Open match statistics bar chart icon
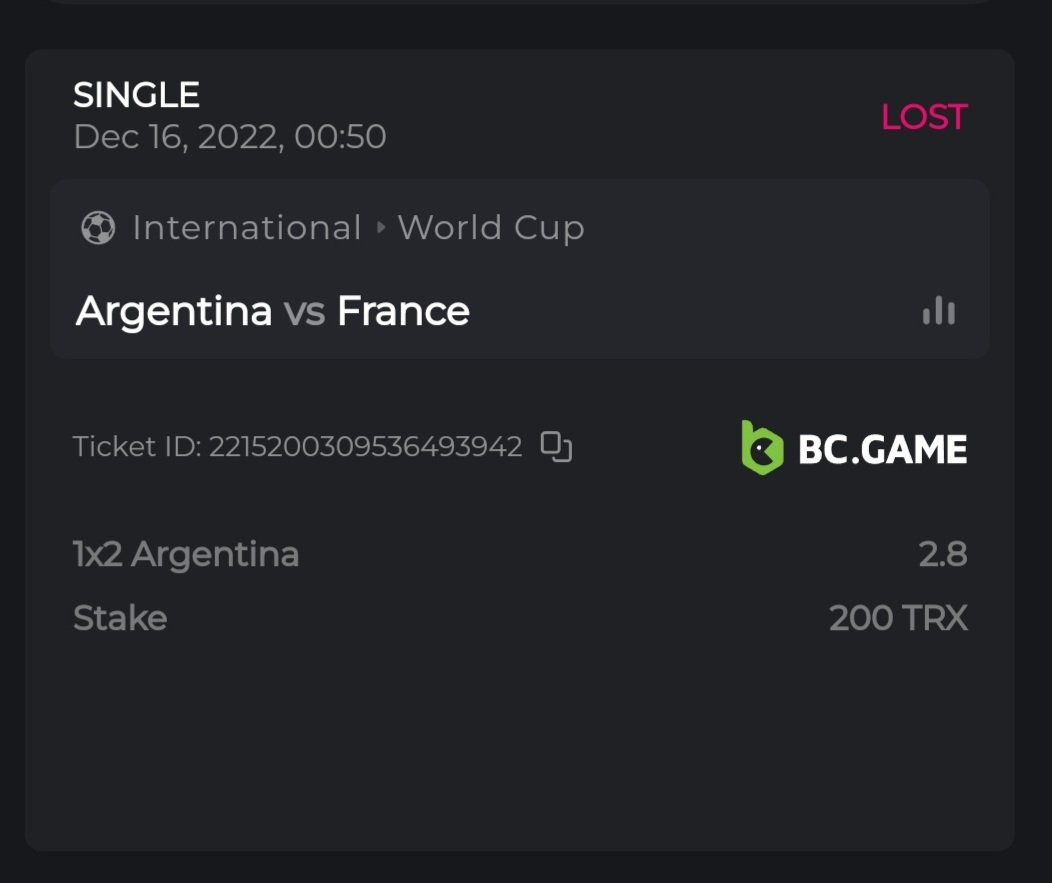1052x883 pixels. point(938,312)
